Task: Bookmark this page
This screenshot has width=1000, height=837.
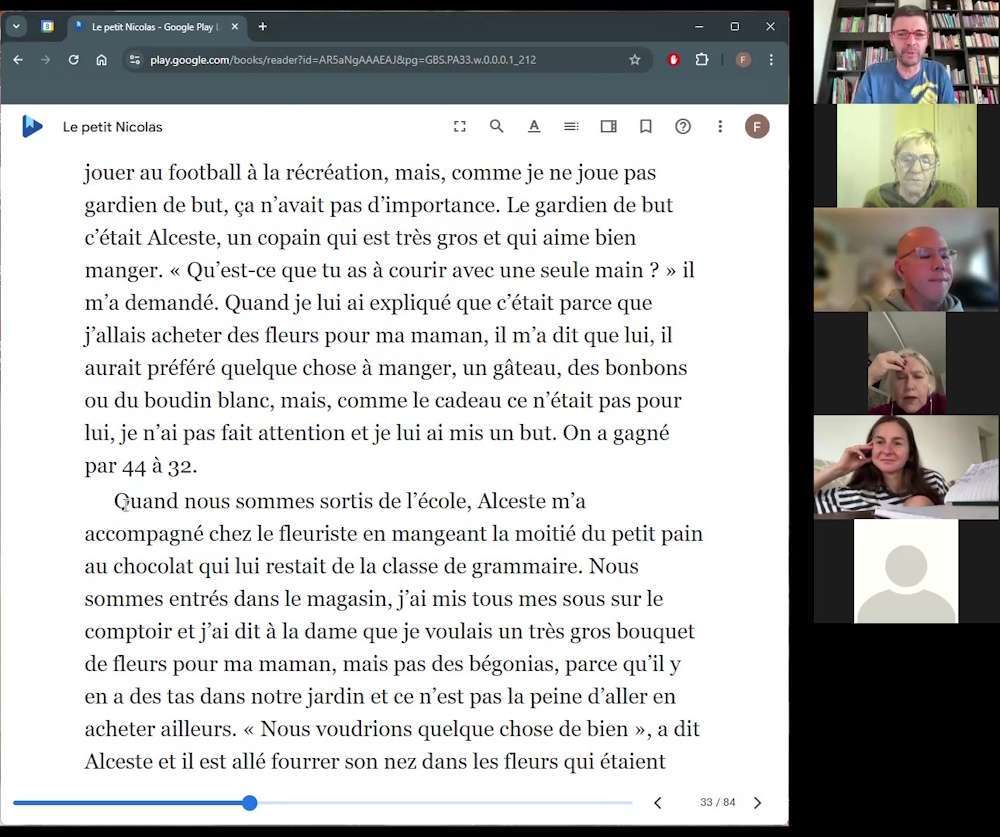Action: (x=645, y=126)
